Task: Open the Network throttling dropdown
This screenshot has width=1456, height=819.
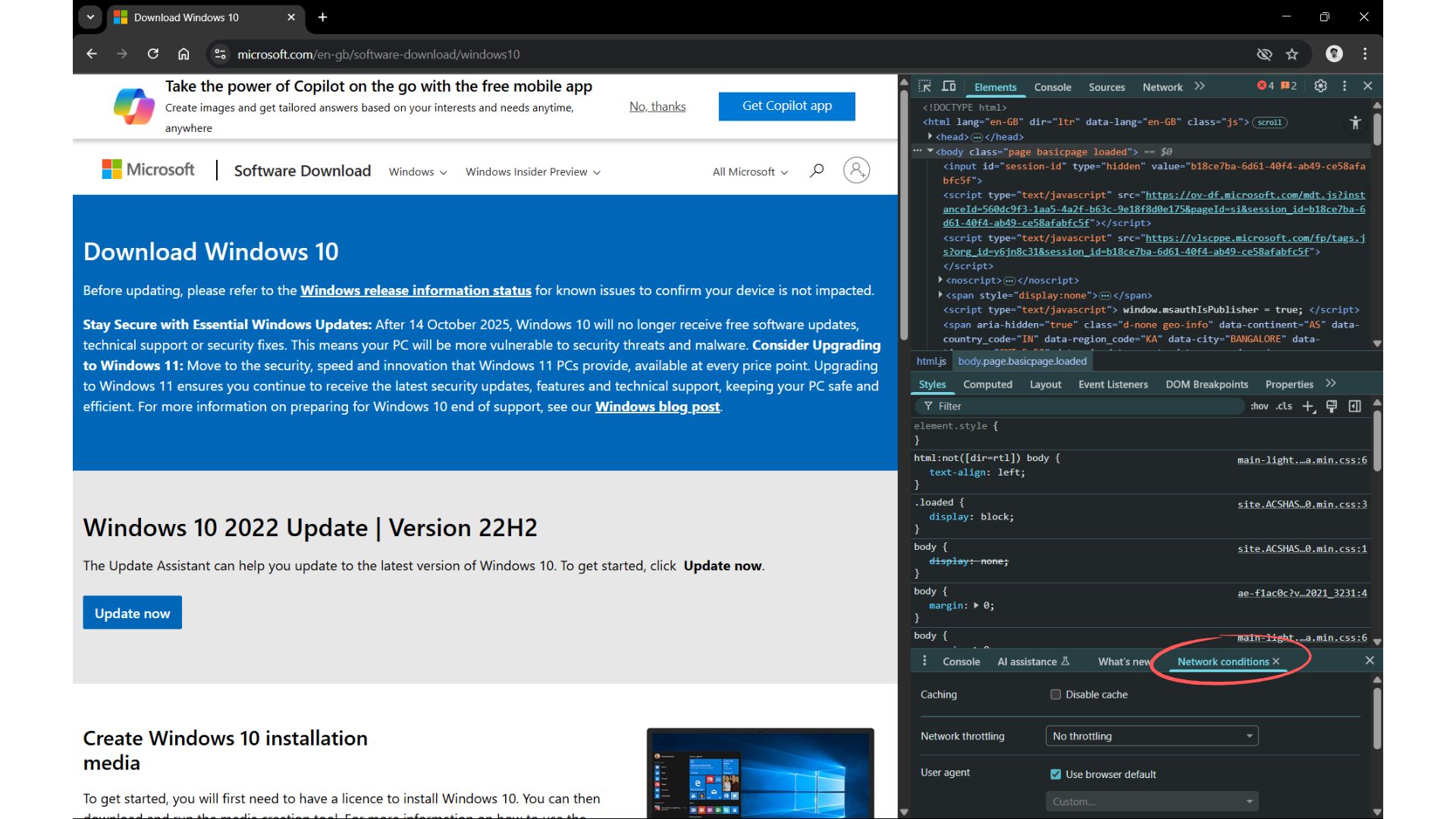Action: tap(1151, 736)
